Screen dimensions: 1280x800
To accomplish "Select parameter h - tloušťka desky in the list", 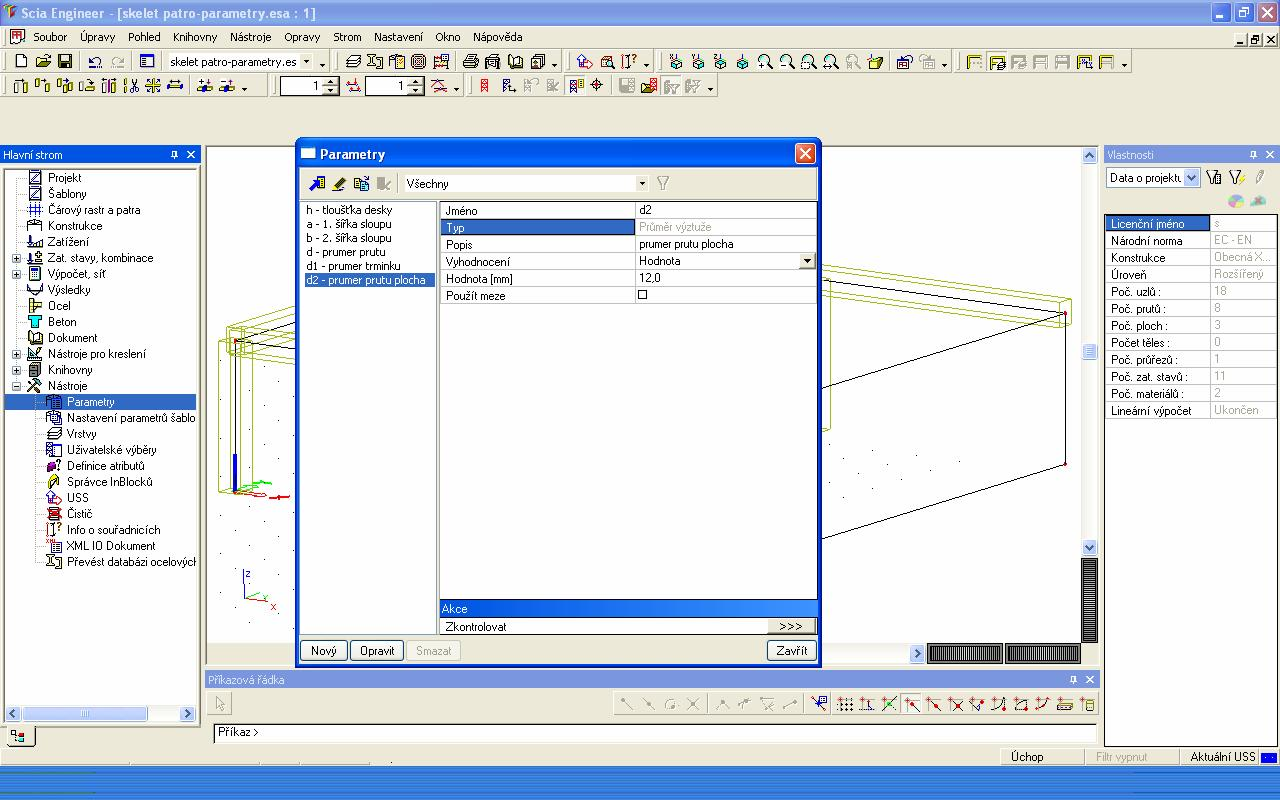I will (x=349, y=210).
